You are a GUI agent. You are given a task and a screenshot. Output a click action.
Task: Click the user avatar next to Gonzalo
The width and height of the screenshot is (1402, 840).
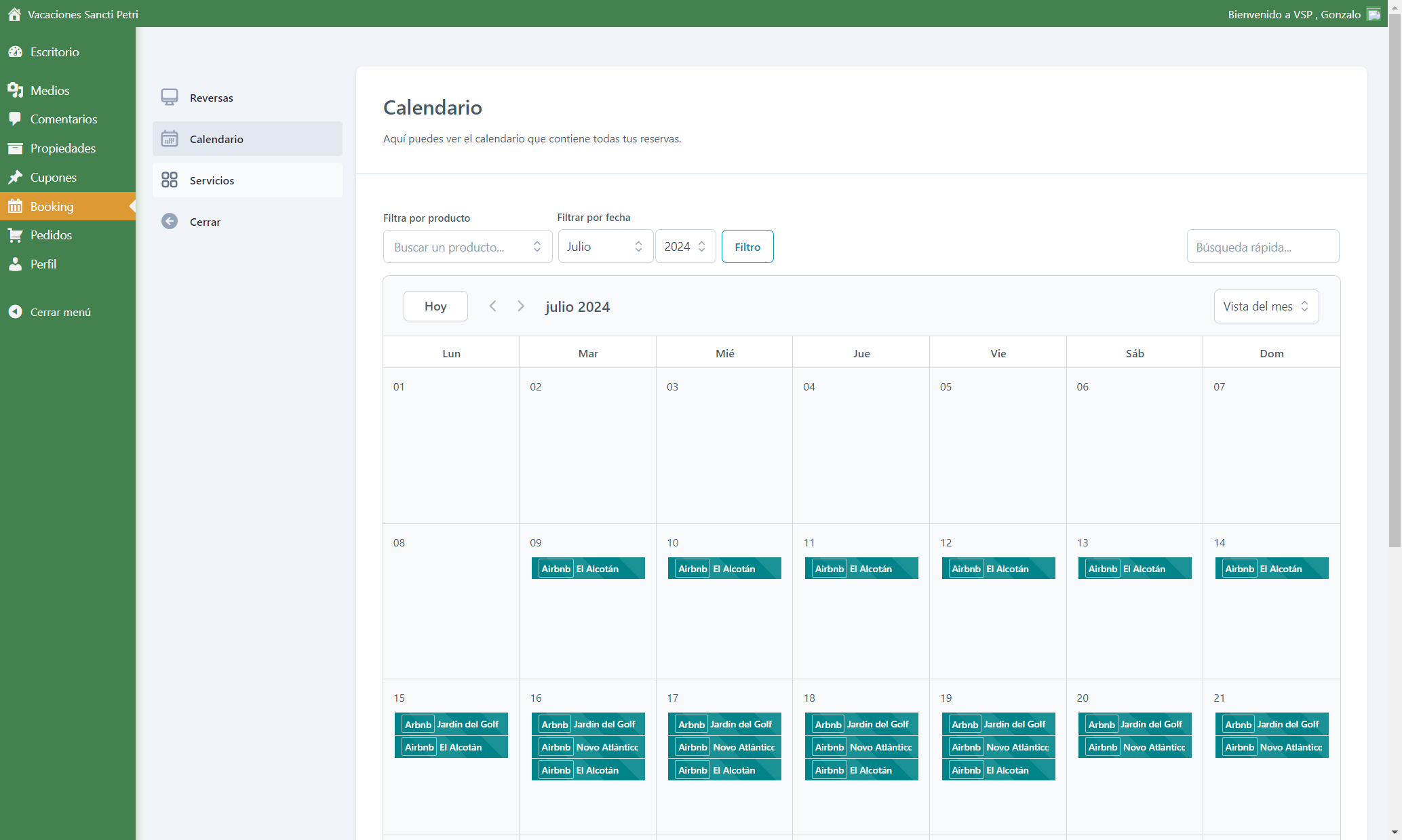[1374, 14]
